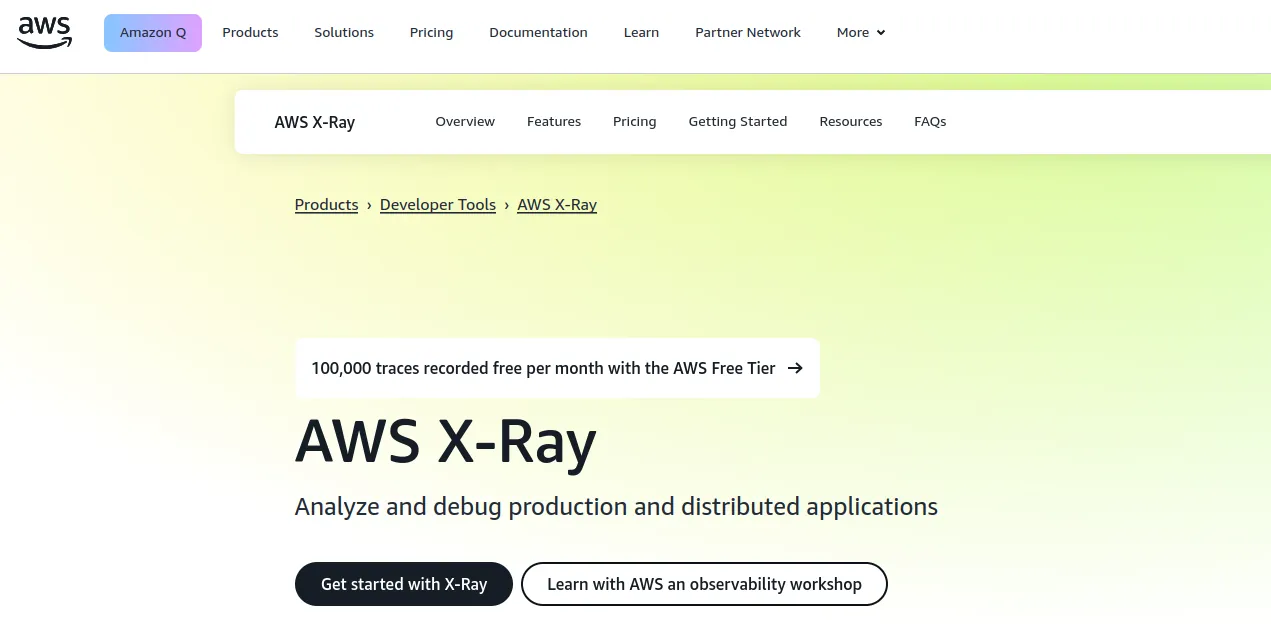Switch to the Overview tab
The height and width of the screenshot is (631, 1271).
point(465,122)
